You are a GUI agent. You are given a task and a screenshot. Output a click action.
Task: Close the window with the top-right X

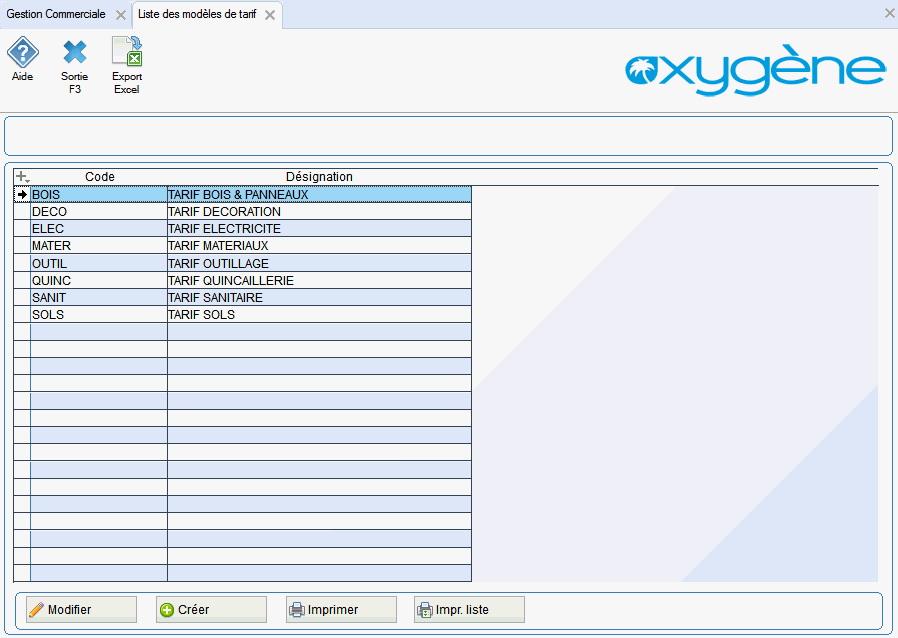pos(889,13)
